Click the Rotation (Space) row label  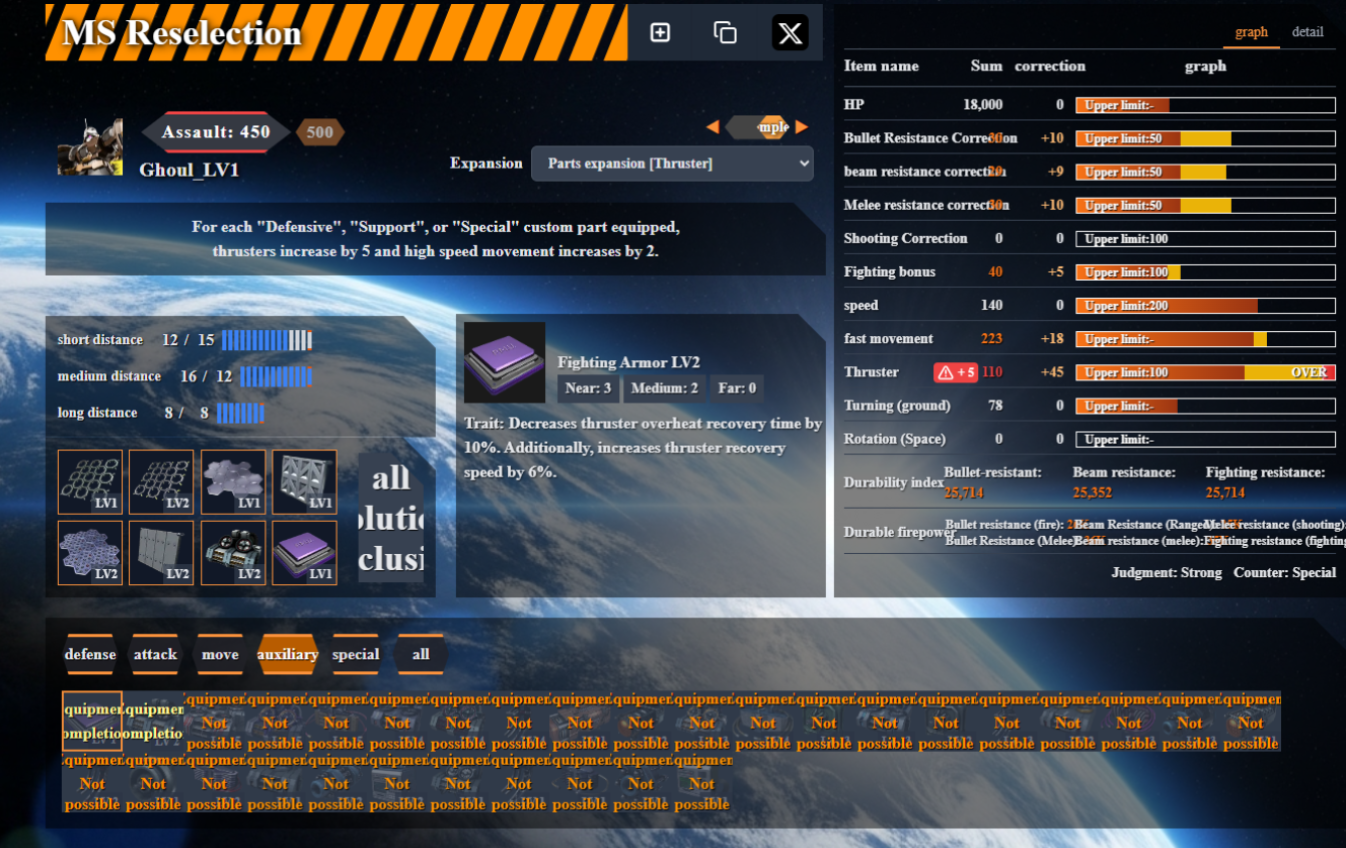894,439
